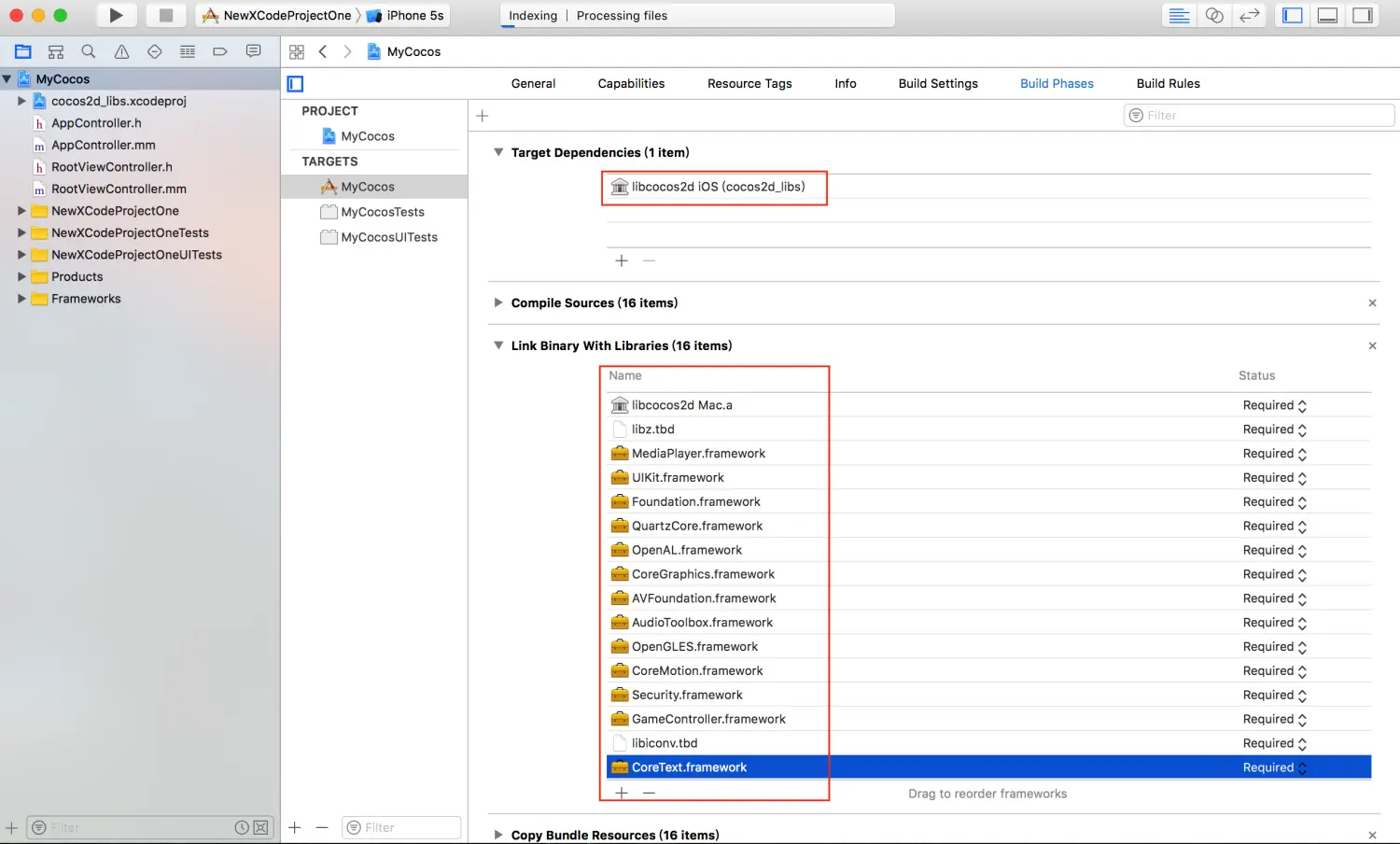Select the MyCocosTests target
This screenshot has width=1400, height=844.
point(373,212)
